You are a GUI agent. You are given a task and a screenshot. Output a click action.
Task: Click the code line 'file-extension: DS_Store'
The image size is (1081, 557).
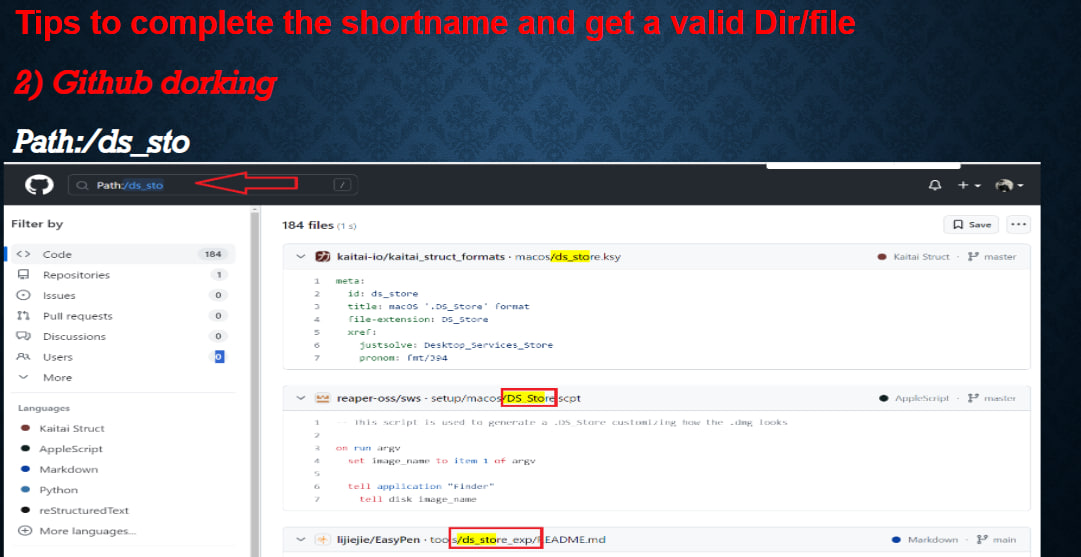(x=418, y=319)
